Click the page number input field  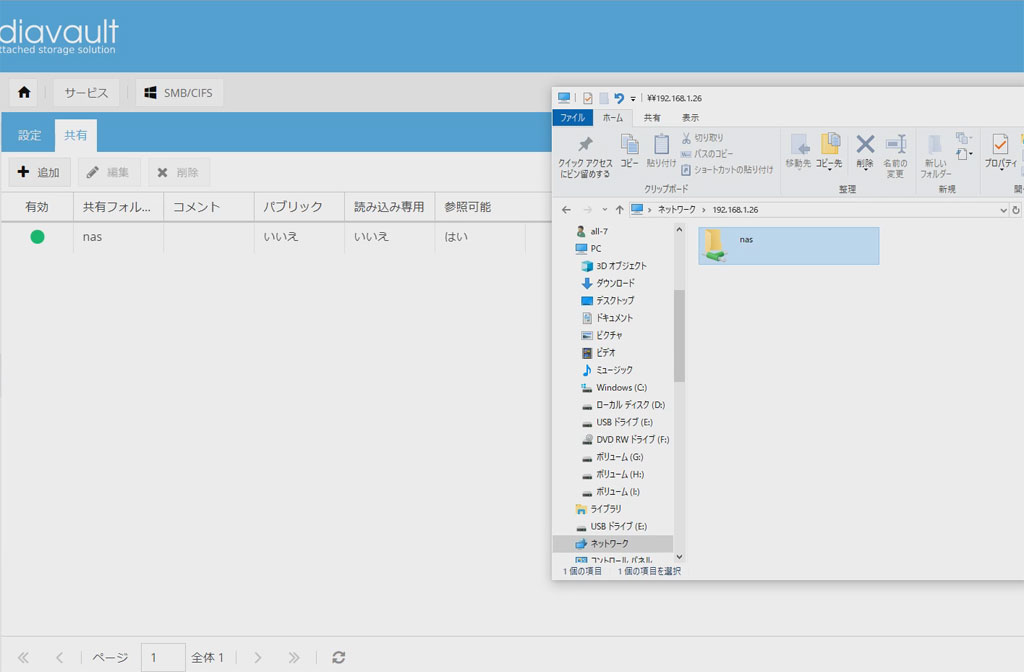pyautogui.click(x=162, y=657)
